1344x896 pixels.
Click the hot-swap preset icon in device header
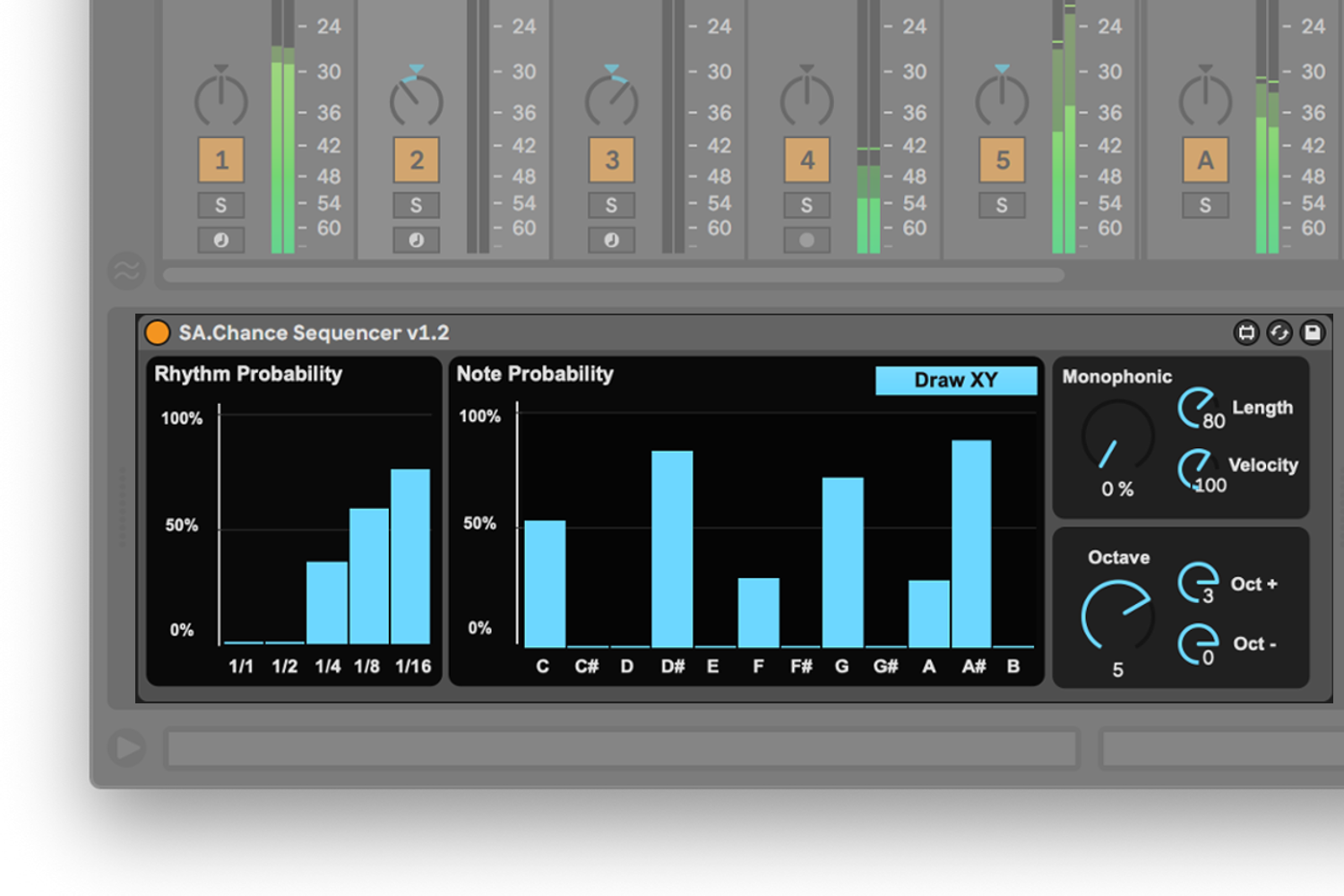click(1279, 332)
